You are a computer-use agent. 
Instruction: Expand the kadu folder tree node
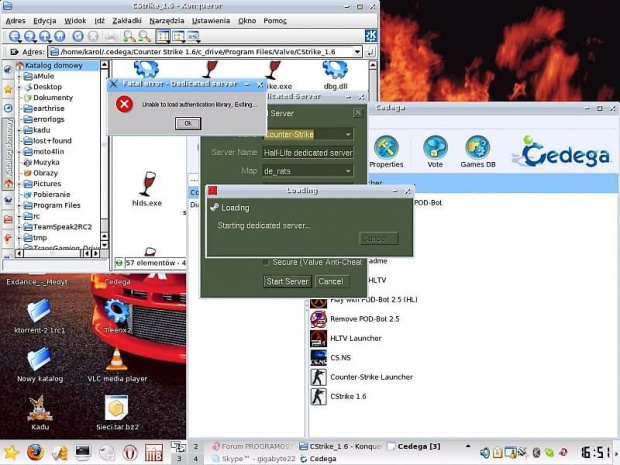19,130
